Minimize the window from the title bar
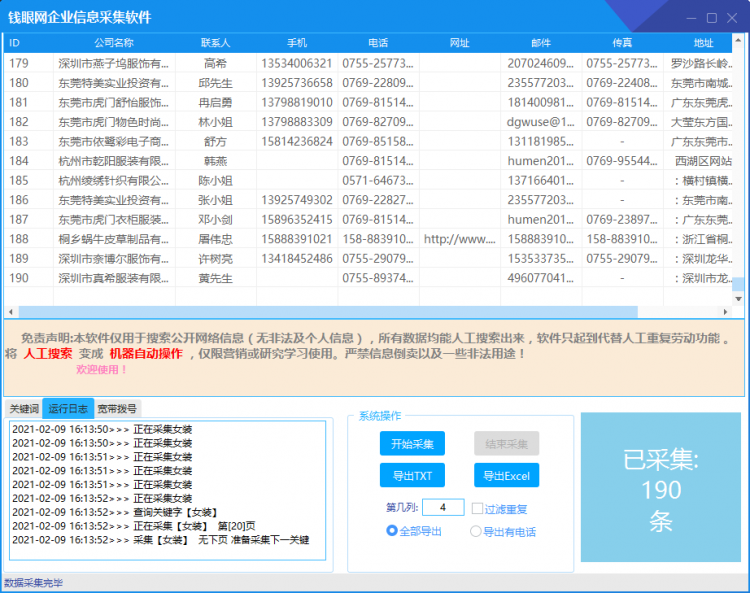 click(x=690, y=18)
